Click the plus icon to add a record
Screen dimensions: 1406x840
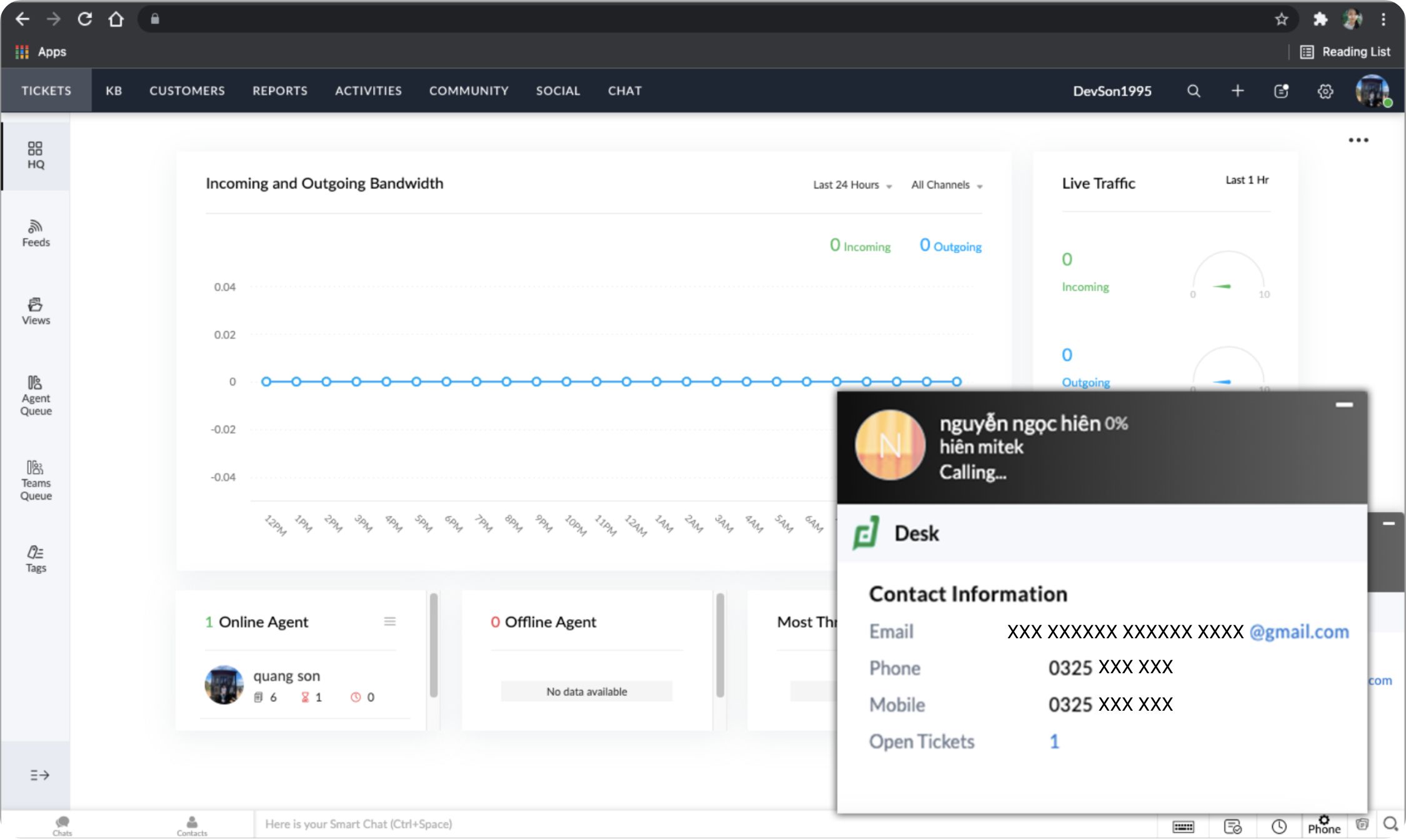pos(1237,91)
